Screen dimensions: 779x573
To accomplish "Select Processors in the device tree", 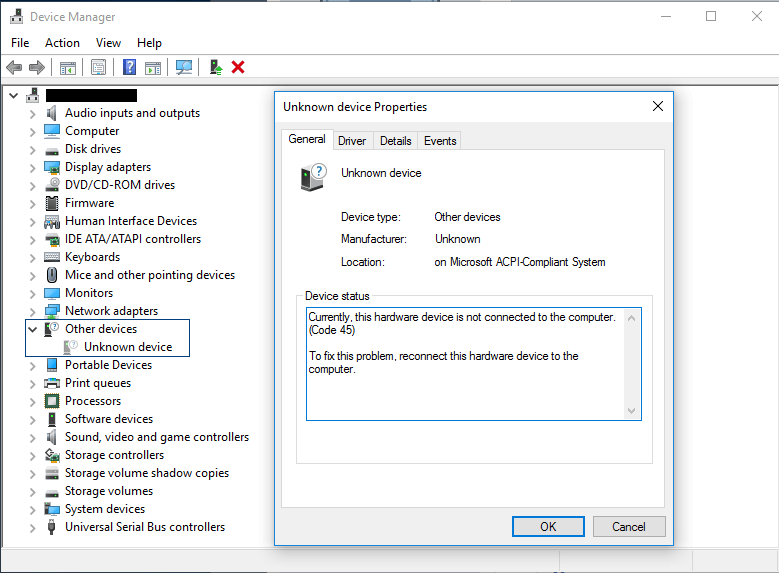I will 93,401.
